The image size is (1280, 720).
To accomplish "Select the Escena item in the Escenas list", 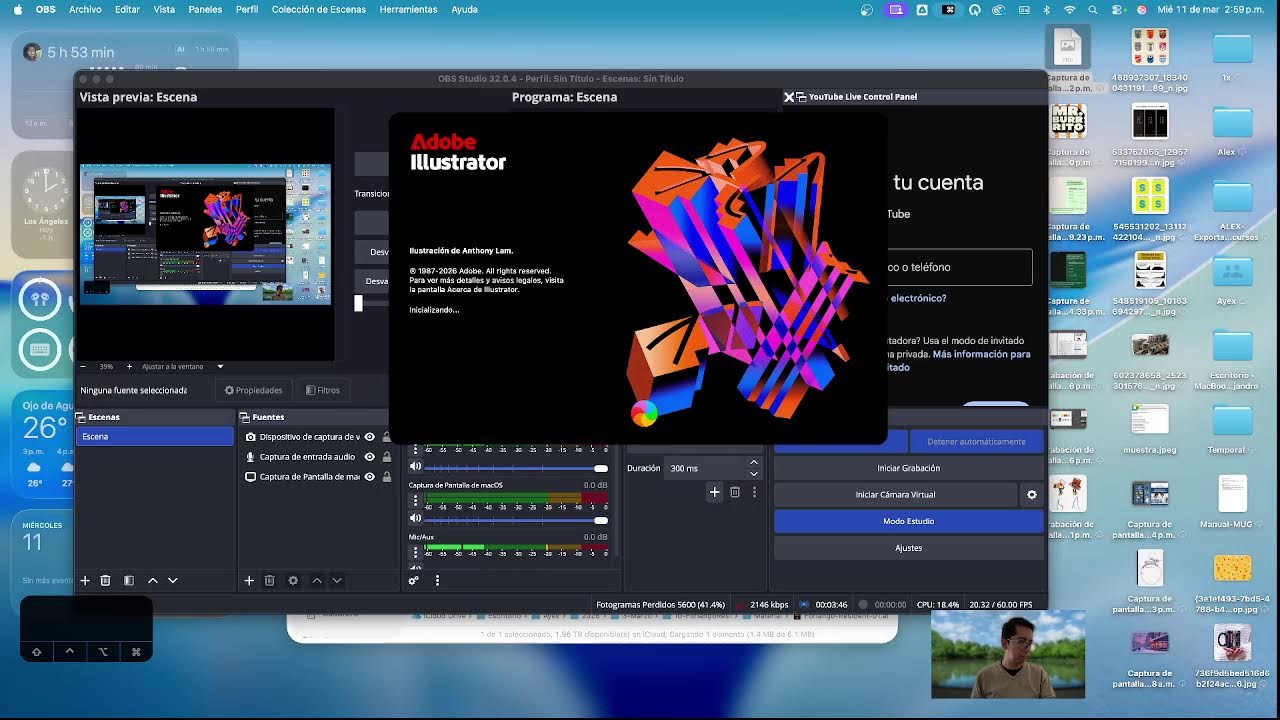I will [155, 437].
